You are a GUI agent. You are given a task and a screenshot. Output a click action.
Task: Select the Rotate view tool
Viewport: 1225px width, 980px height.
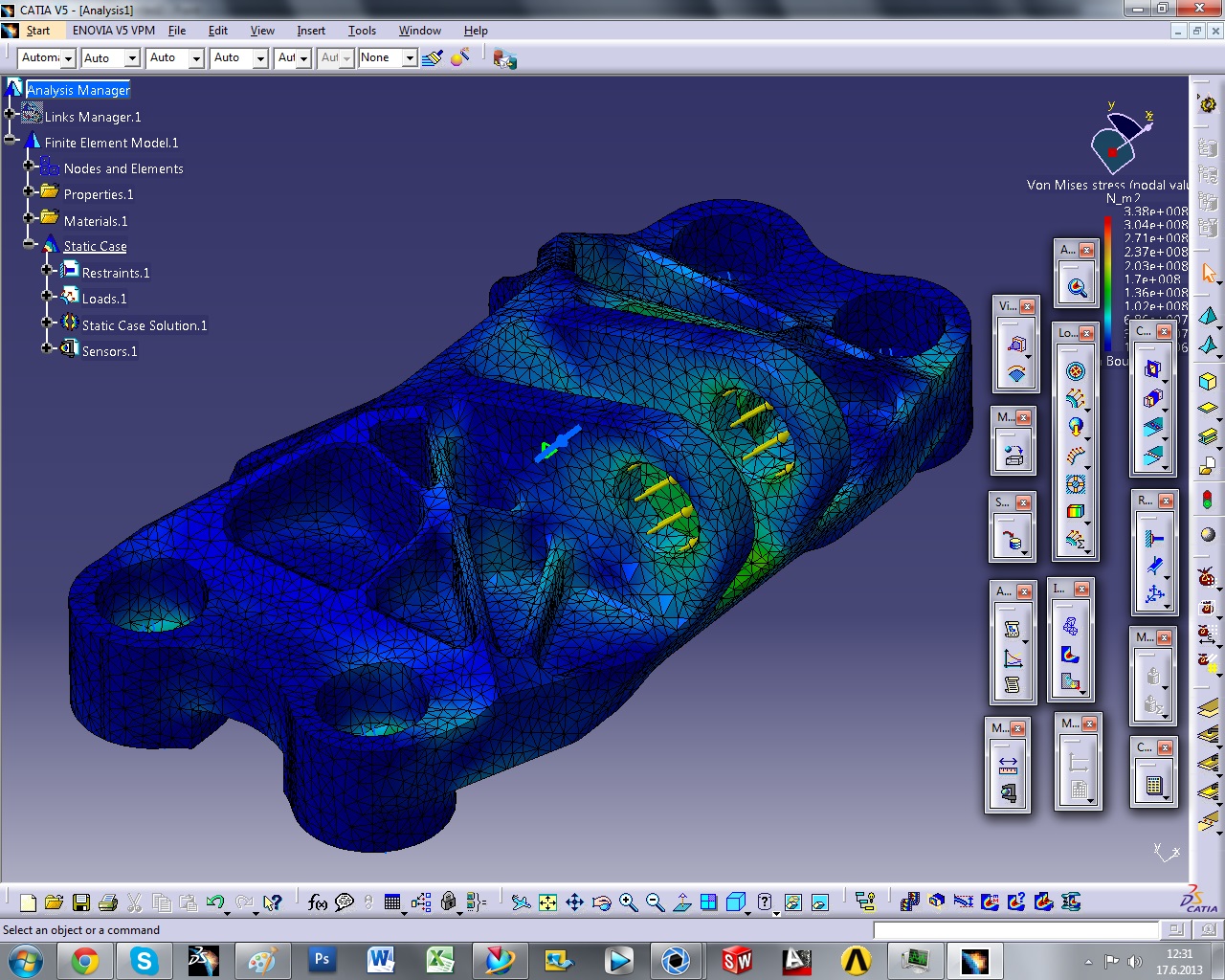click(x=601, y=902)
